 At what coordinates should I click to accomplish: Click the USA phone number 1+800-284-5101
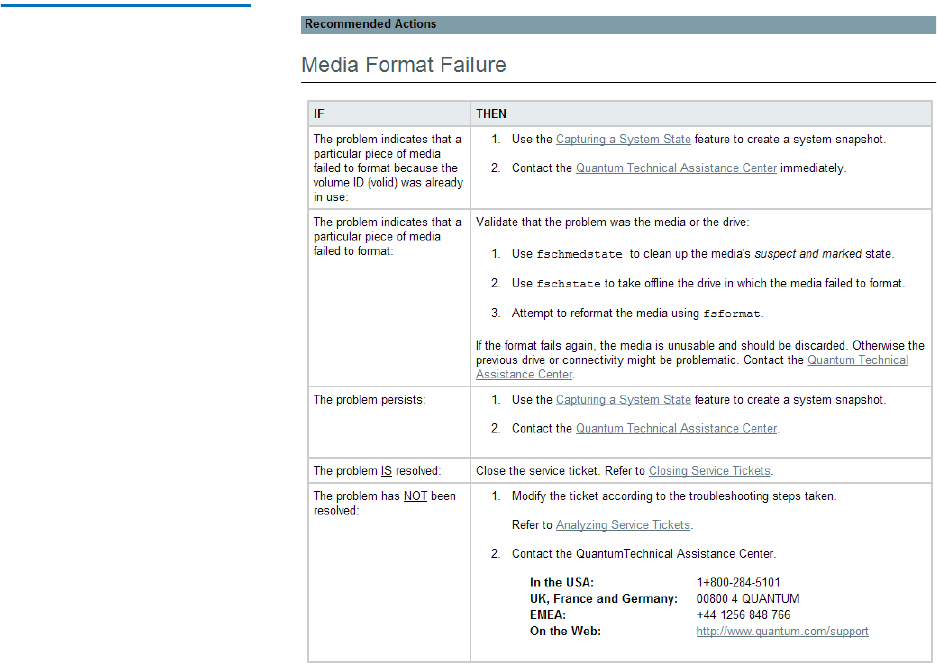[738, 582]
